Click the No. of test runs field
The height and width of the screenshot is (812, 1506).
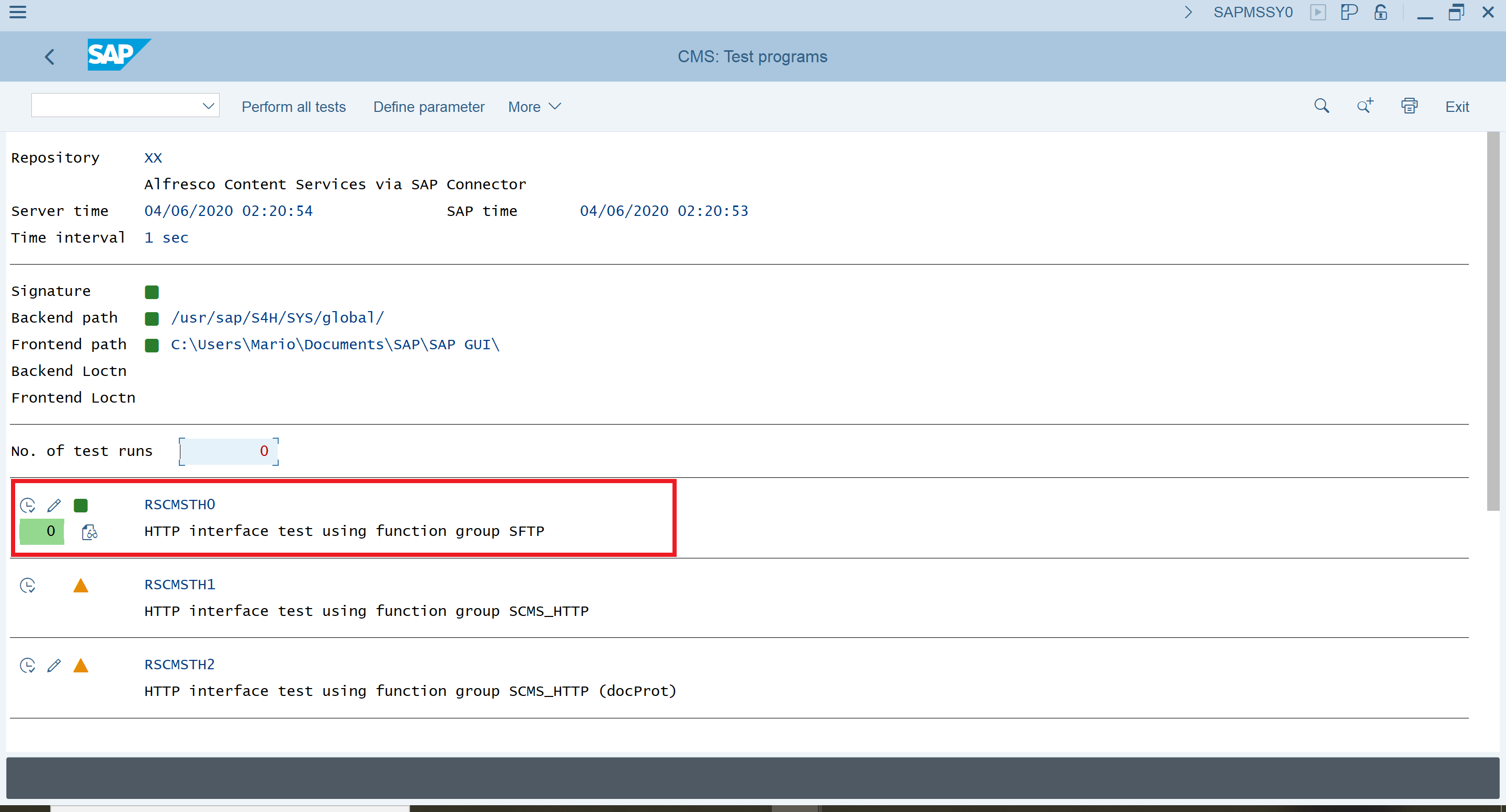[229, 451]
